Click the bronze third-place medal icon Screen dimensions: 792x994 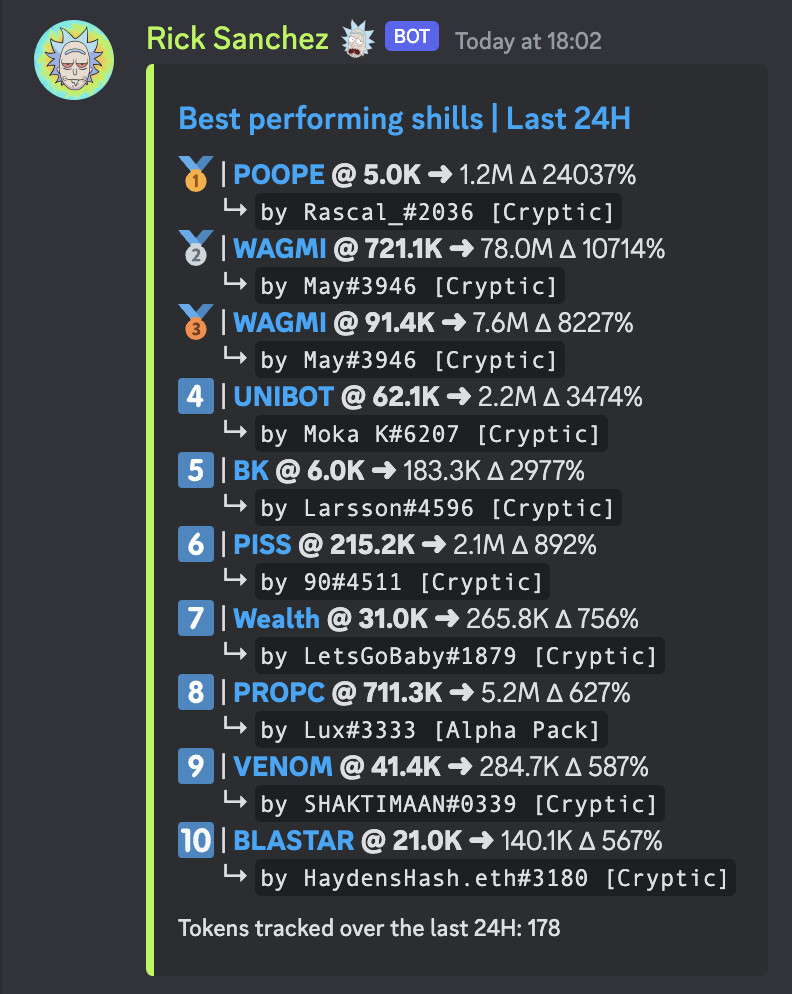196,322
